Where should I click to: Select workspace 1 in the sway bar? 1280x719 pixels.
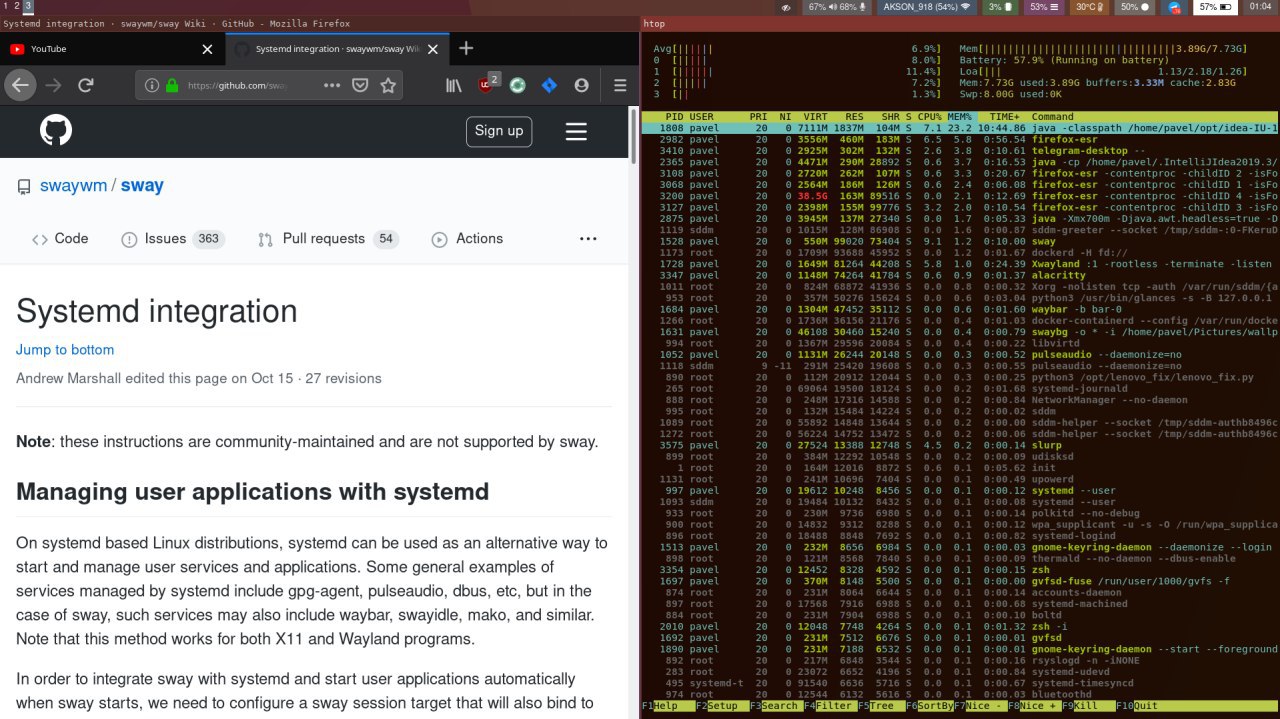(x=5, y=6)
